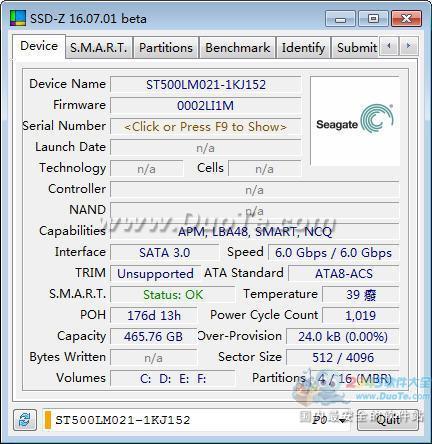The width and height of the screenshot is (432, 444).
Task: Click the Launch Date n/a field
Action: (x=206, y=148)
